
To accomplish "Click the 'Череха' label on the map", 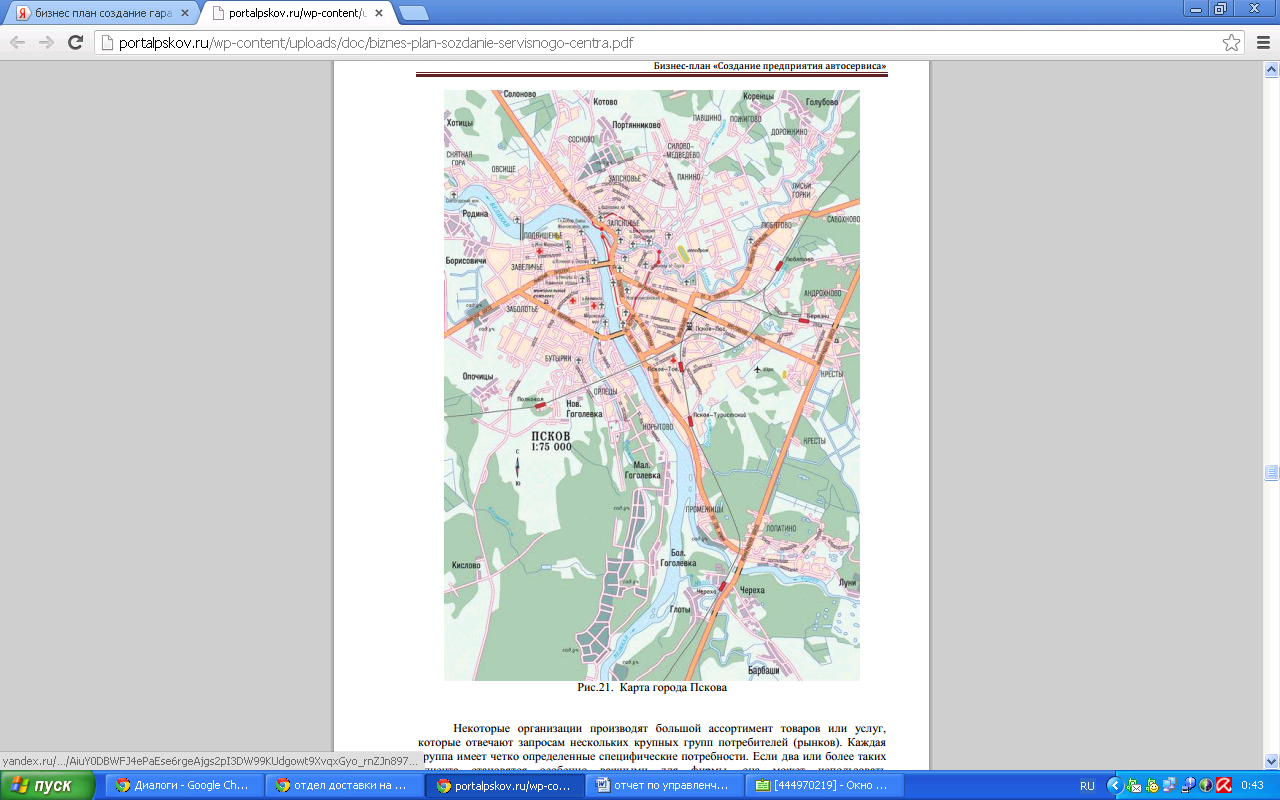I will click(x=751, y=590).
